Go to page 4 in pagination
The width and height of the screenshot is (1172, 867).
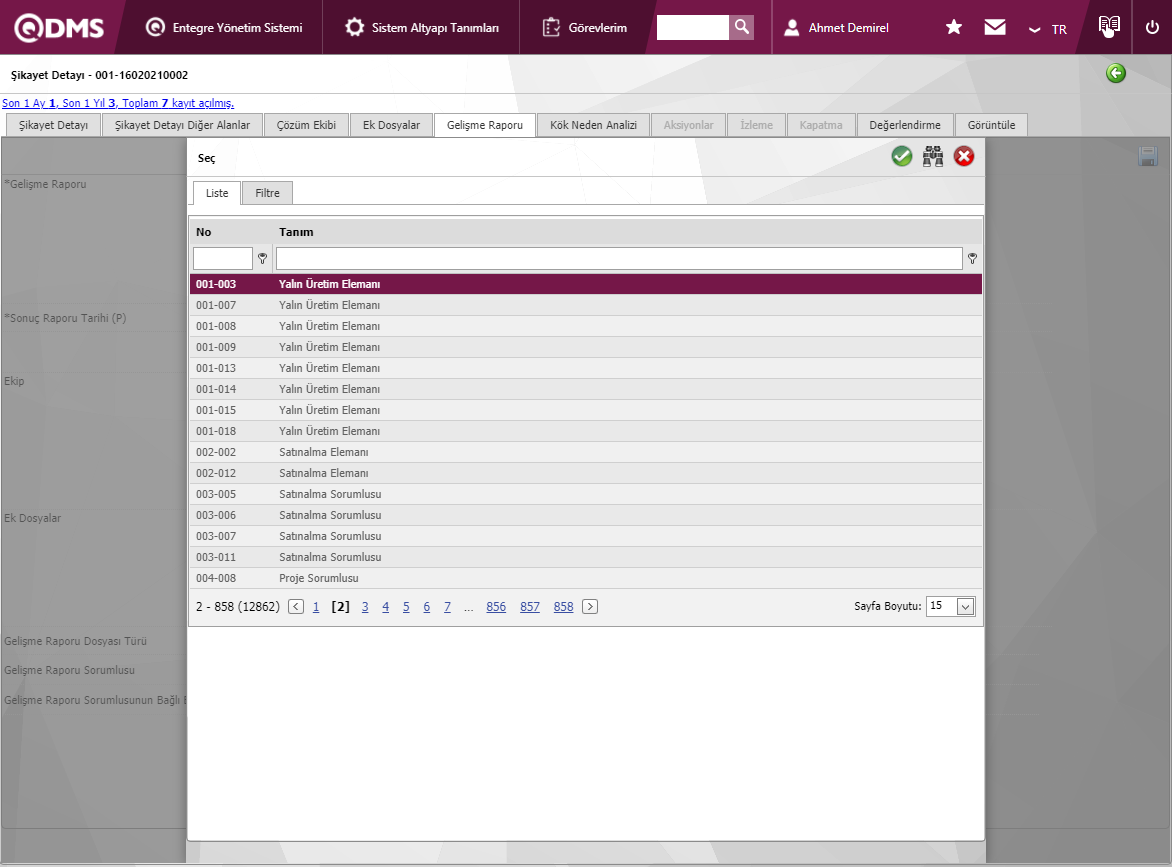coord(386,607)
